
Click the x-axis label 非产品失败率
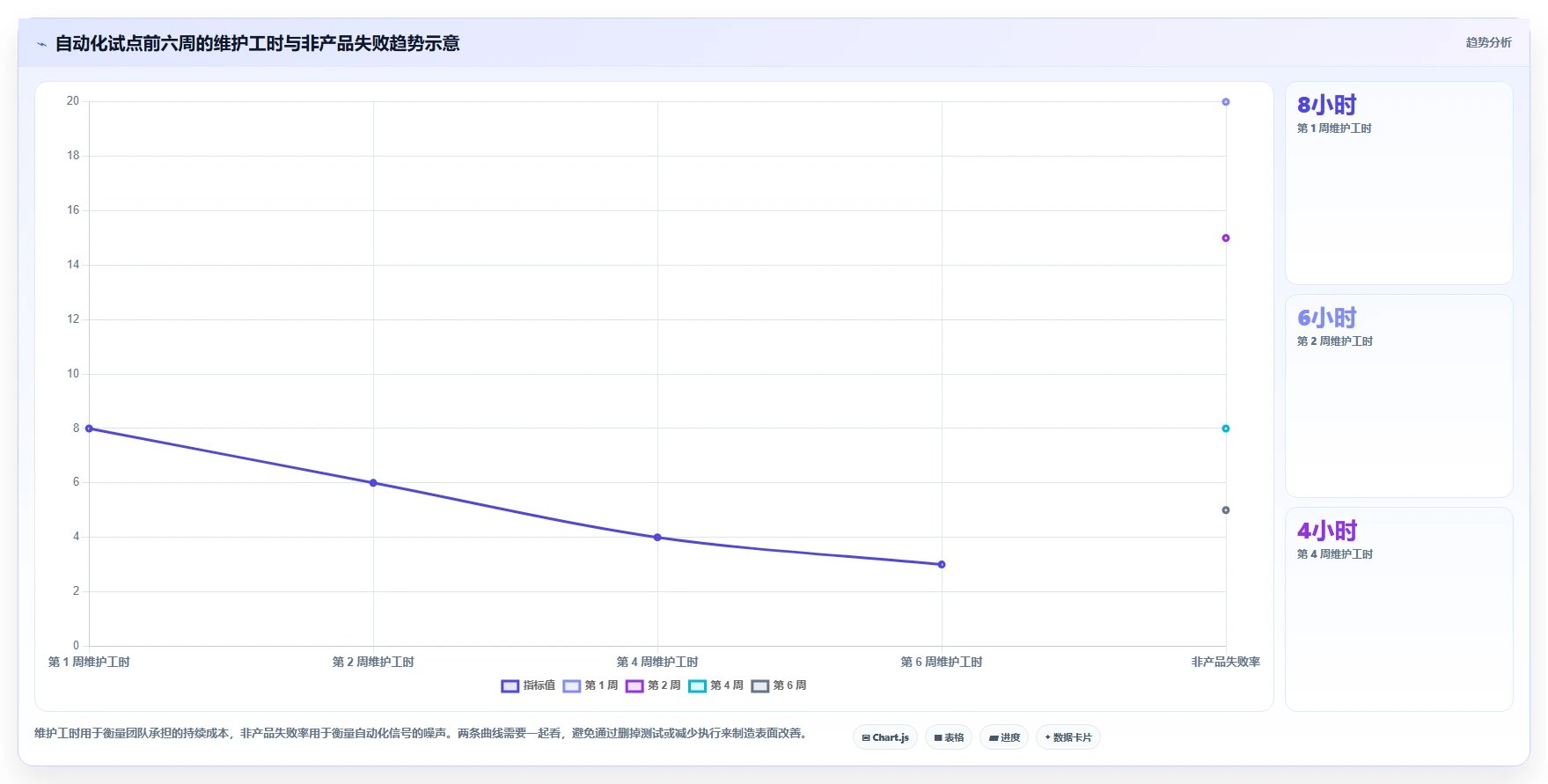[1226, 662]
